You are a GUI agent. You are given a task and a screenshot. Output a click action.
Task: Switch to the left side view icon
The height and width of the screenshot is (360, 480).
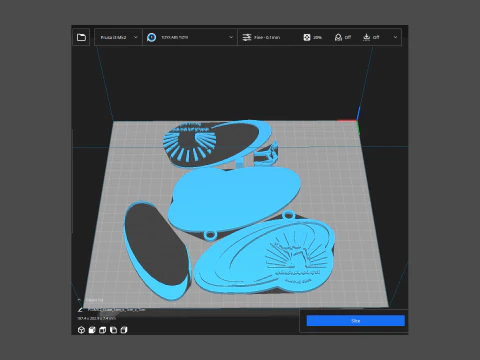(113, 330)
